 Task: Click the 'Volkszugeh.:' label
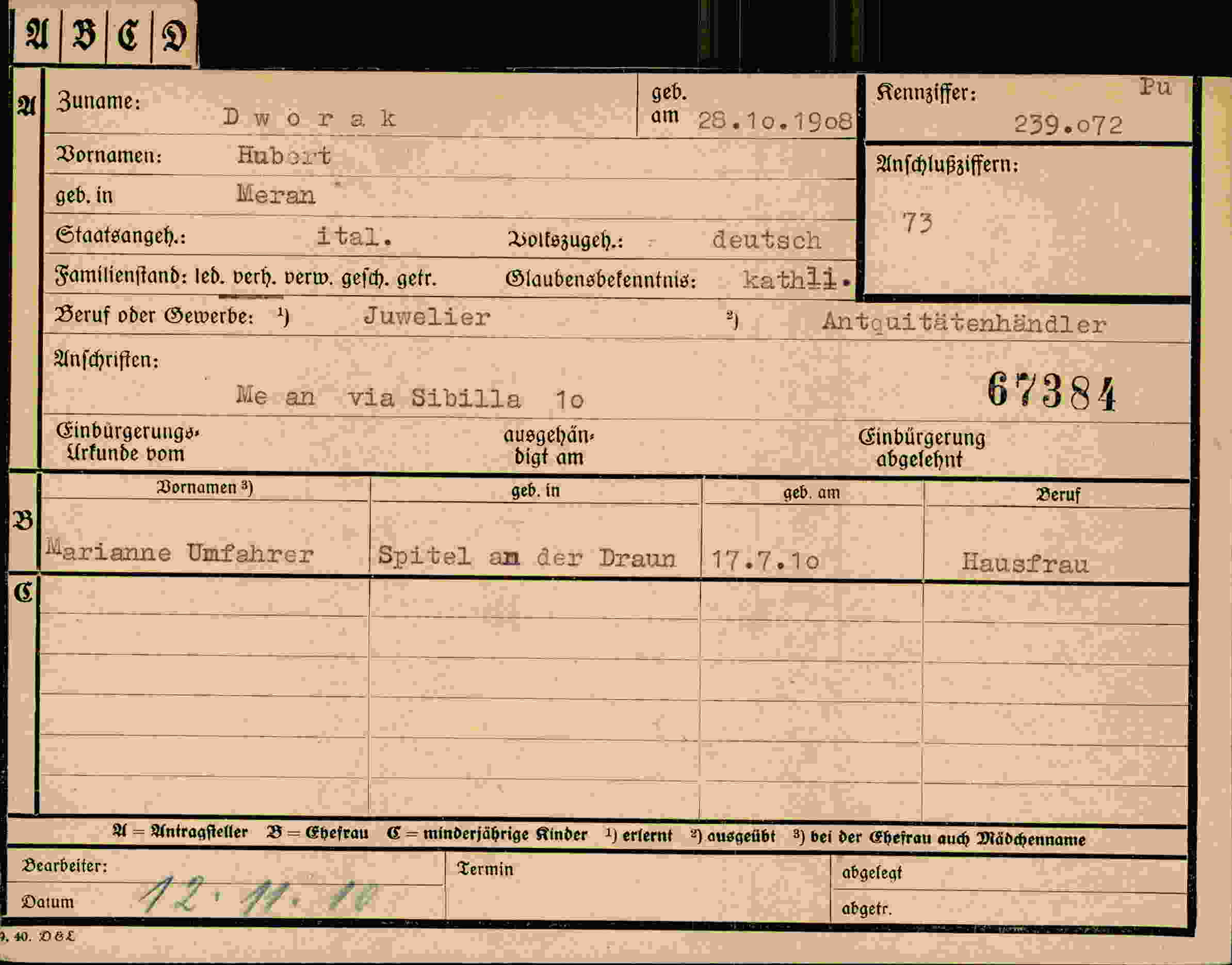(x=565, y=240)
